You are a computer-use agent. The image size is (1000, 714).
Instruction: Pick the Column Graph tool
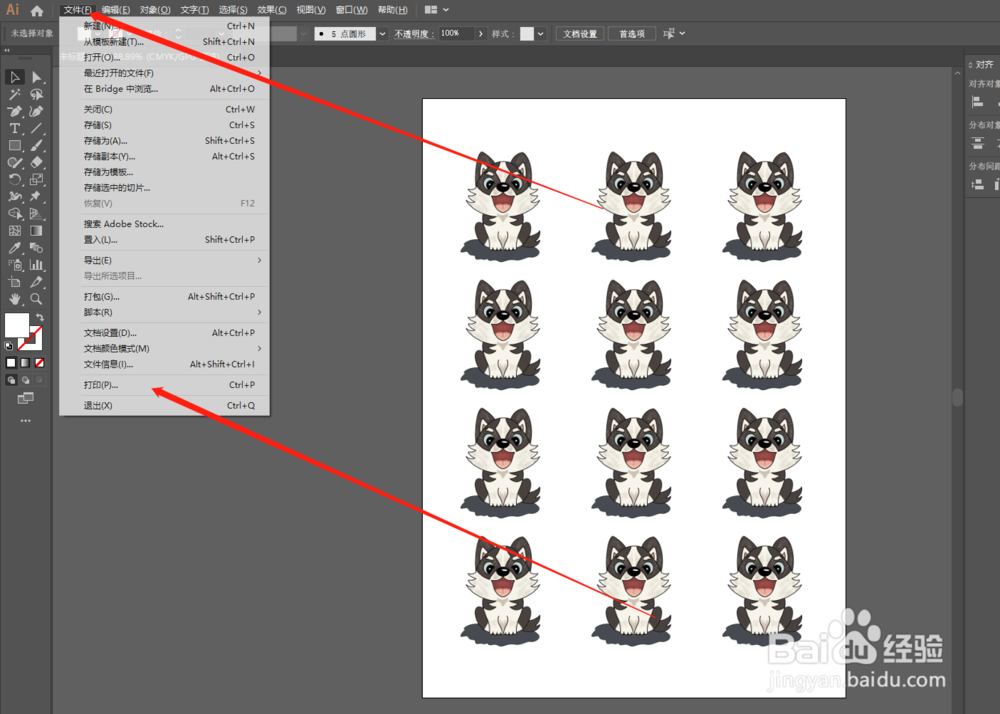pyautogui.click(x=36, y=265)
